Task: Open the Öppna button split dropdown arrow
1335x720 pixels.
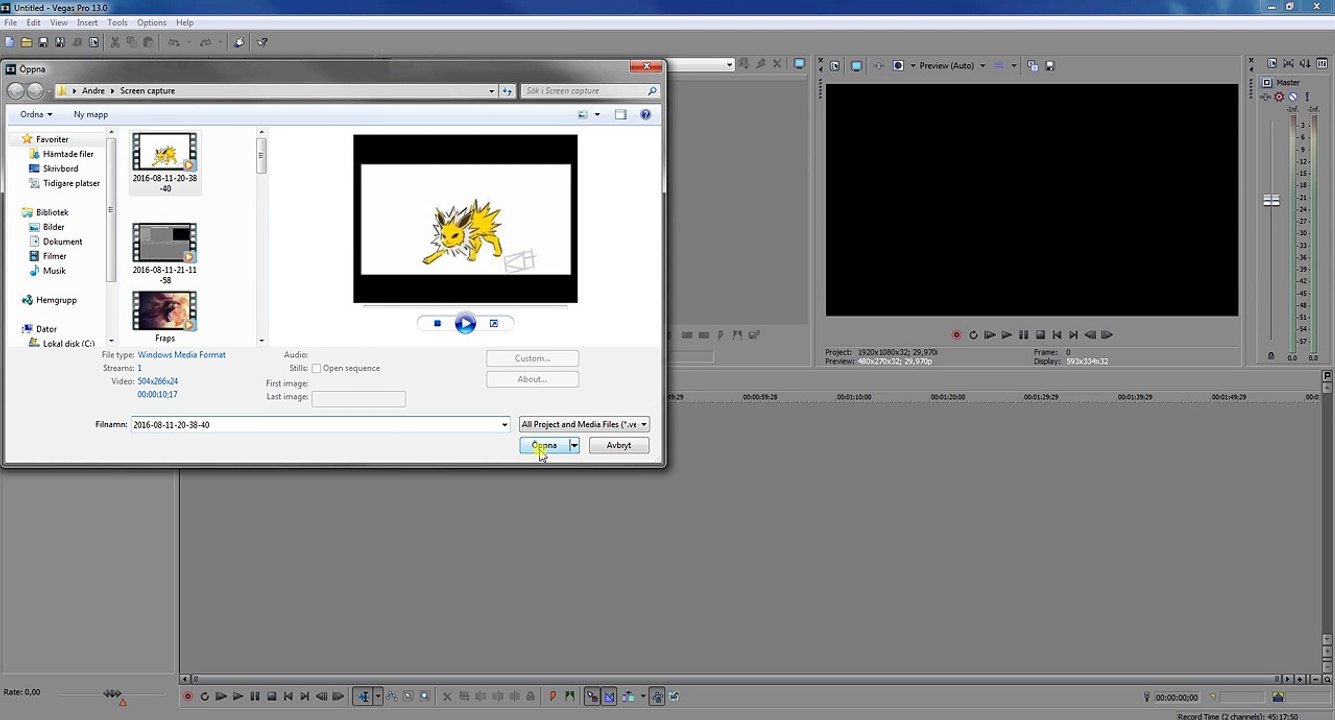Action: coord(574,445)
